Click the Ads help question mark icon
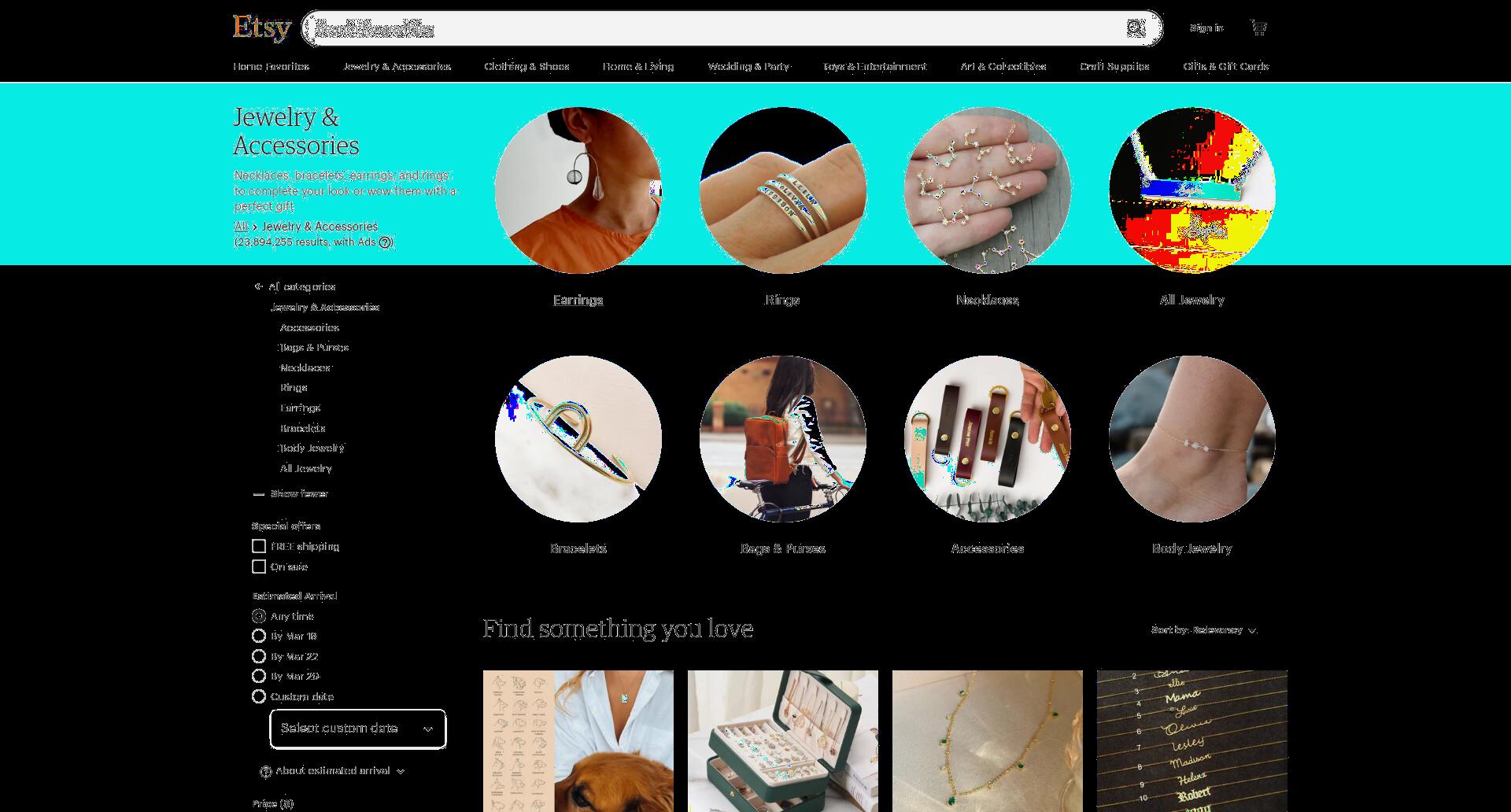 [x=385, y=242]
